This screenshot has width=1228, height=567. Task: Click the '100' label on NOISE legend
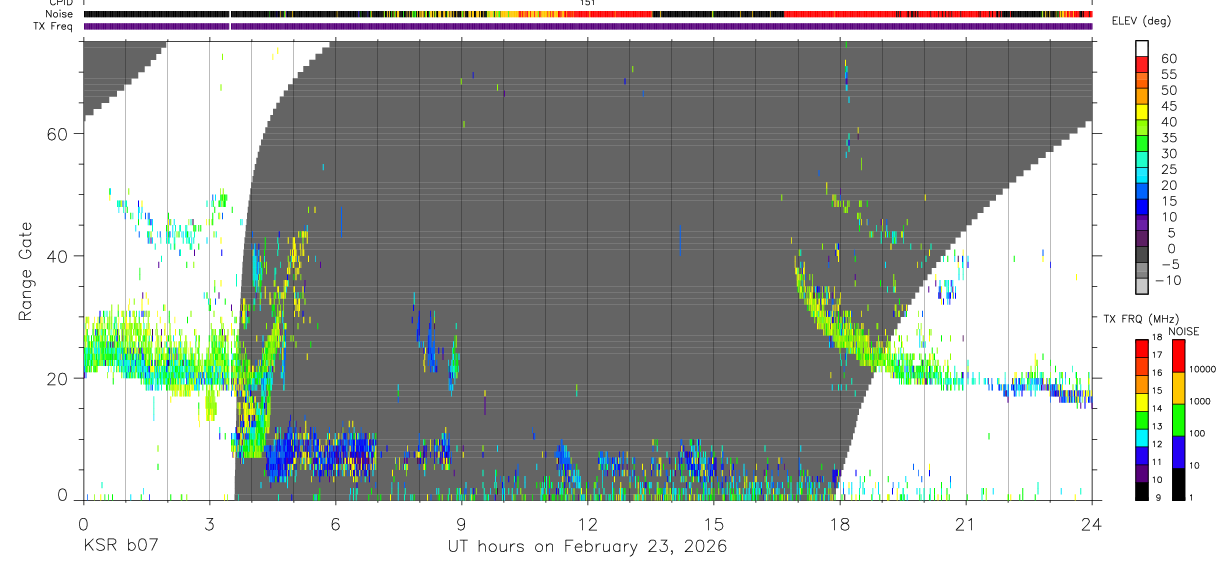point(1198,434)
